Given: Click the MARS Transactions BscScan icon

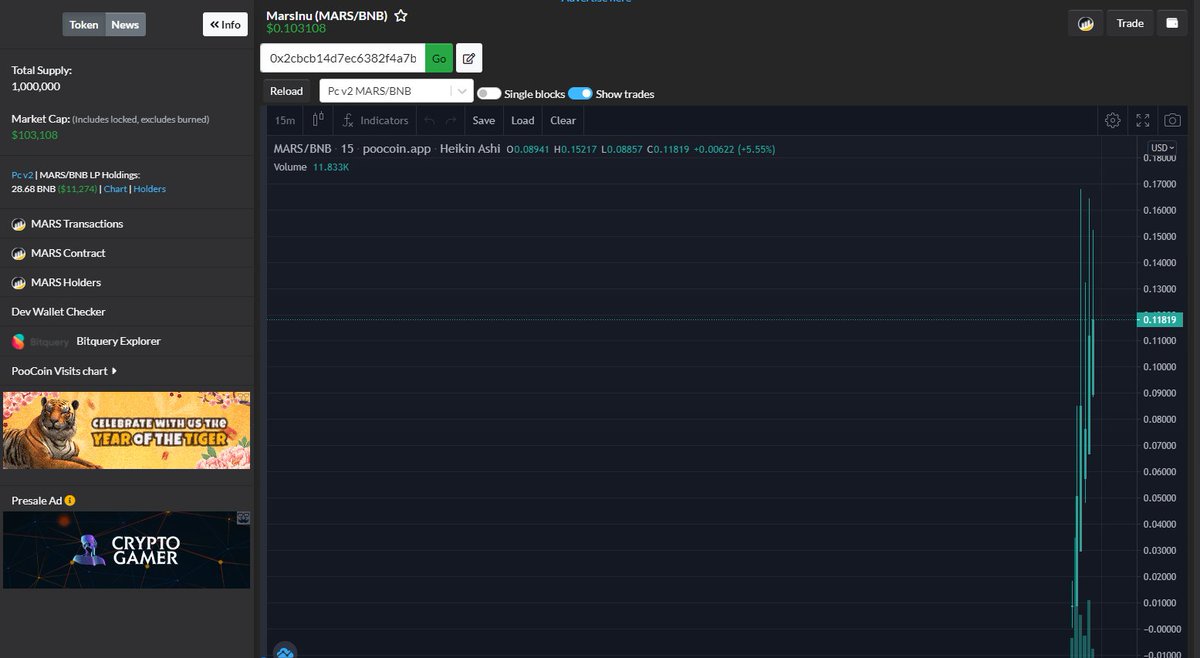Looking at the screenshot, I should [x=18, y=224].
